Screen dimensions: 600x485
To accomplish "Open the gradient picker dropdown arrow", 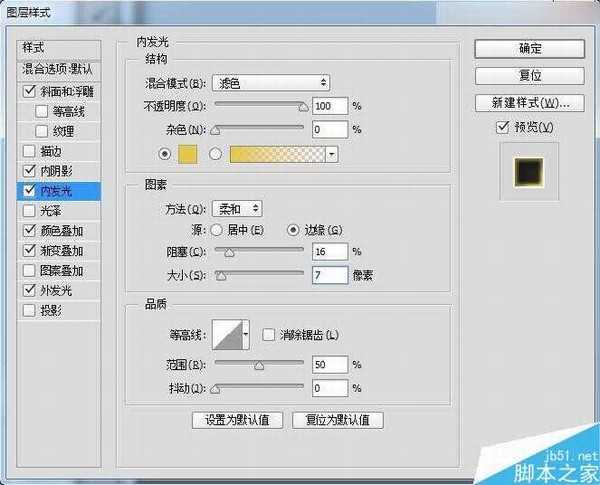I will (331, 154).
